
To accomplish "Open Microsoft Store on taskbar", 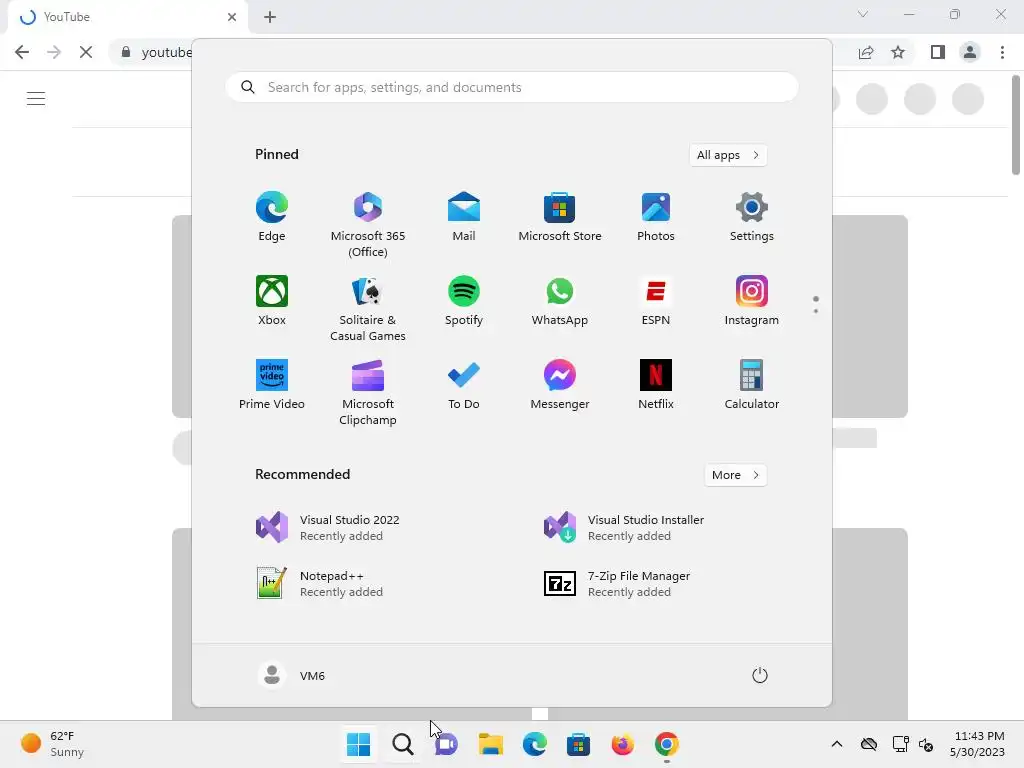I will click(x=579, y=744).
